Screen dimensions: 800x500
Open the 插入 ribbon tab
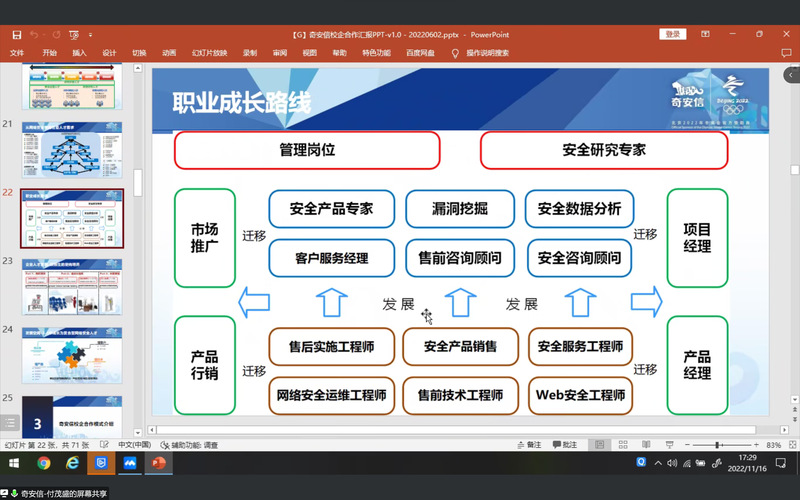point(79,53)
